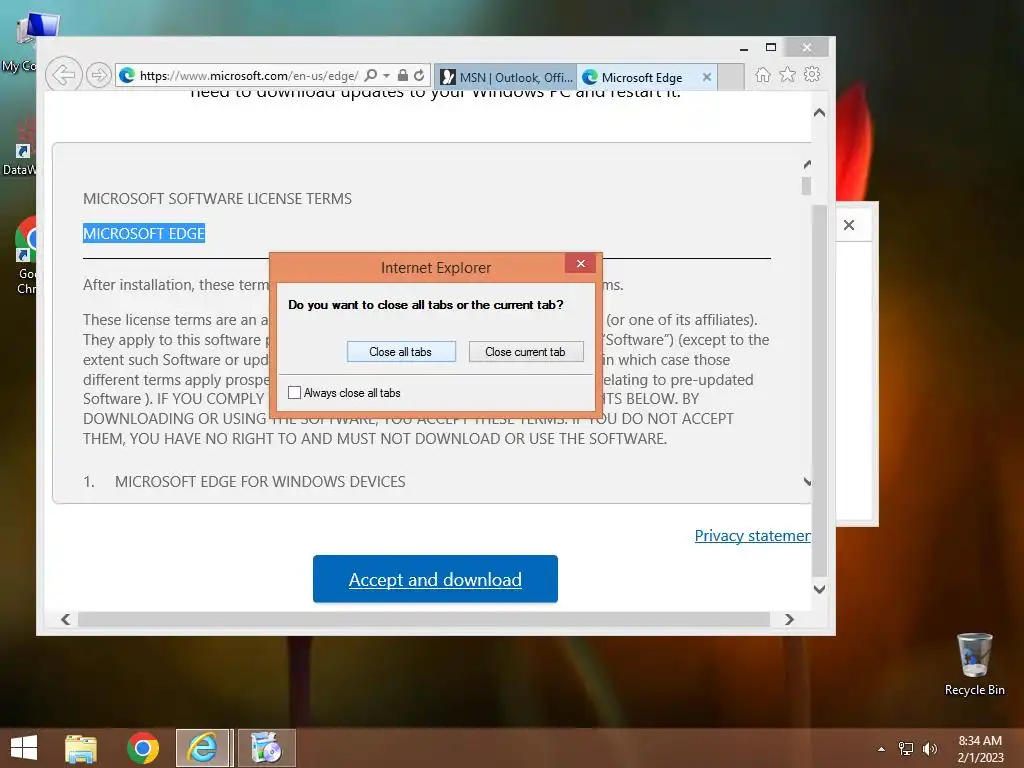Click the page vertical scrollbar thumb
1024x768 pixels.
pyautogui.click(x=820, y=391)
